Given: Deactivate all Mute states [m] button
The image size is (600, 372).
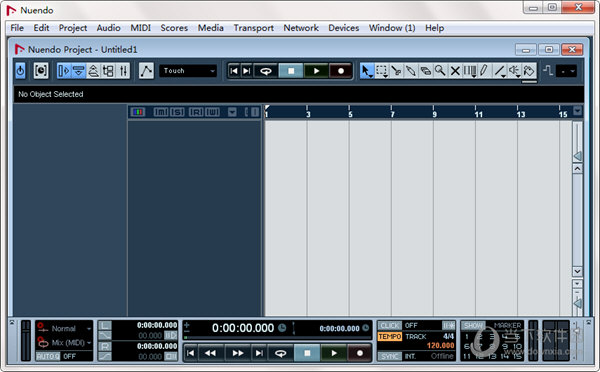Looking at the screenshot, I should (x=161, y=112).
